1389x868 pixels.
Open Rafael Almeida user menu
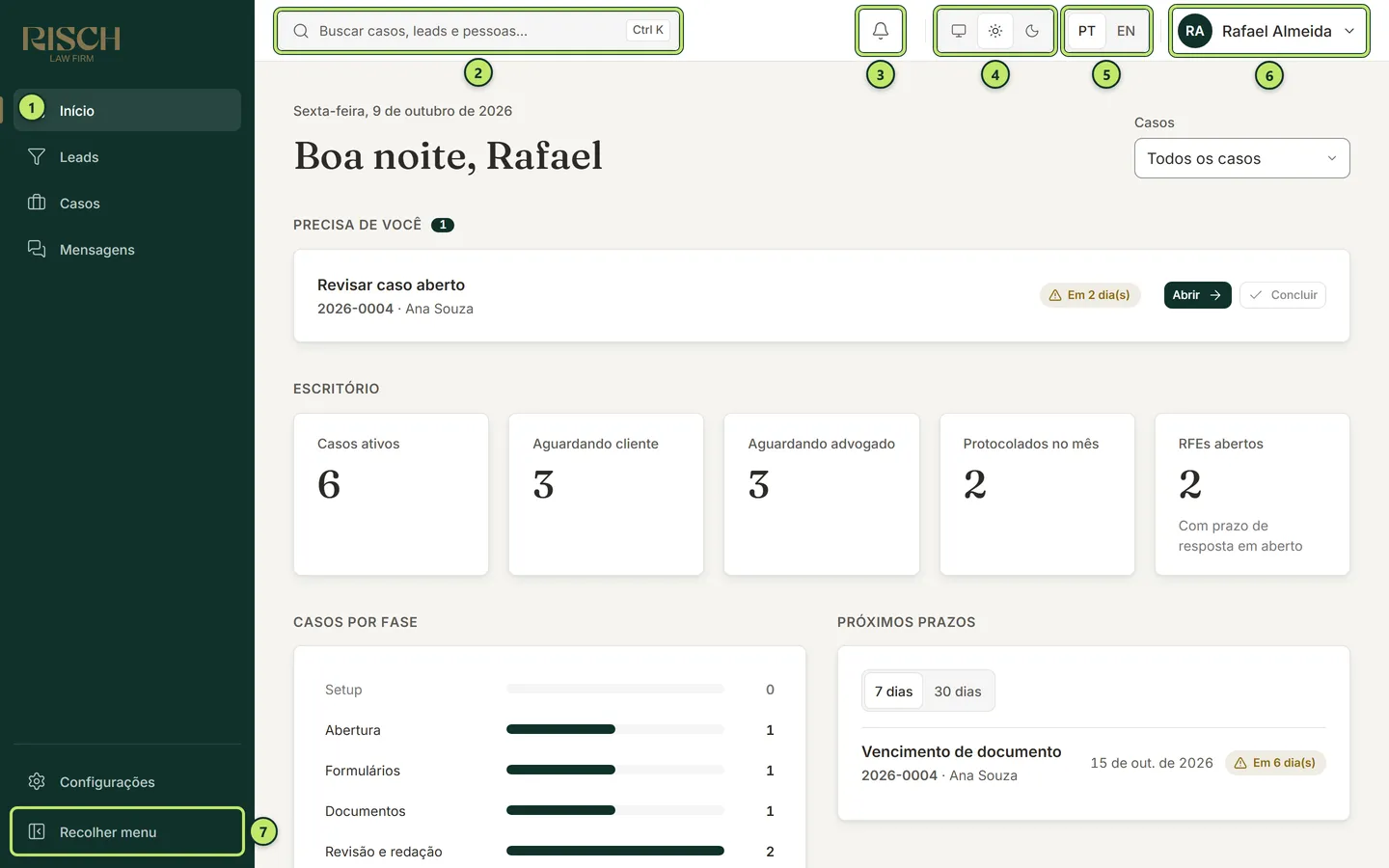[x=1269, y=31]
